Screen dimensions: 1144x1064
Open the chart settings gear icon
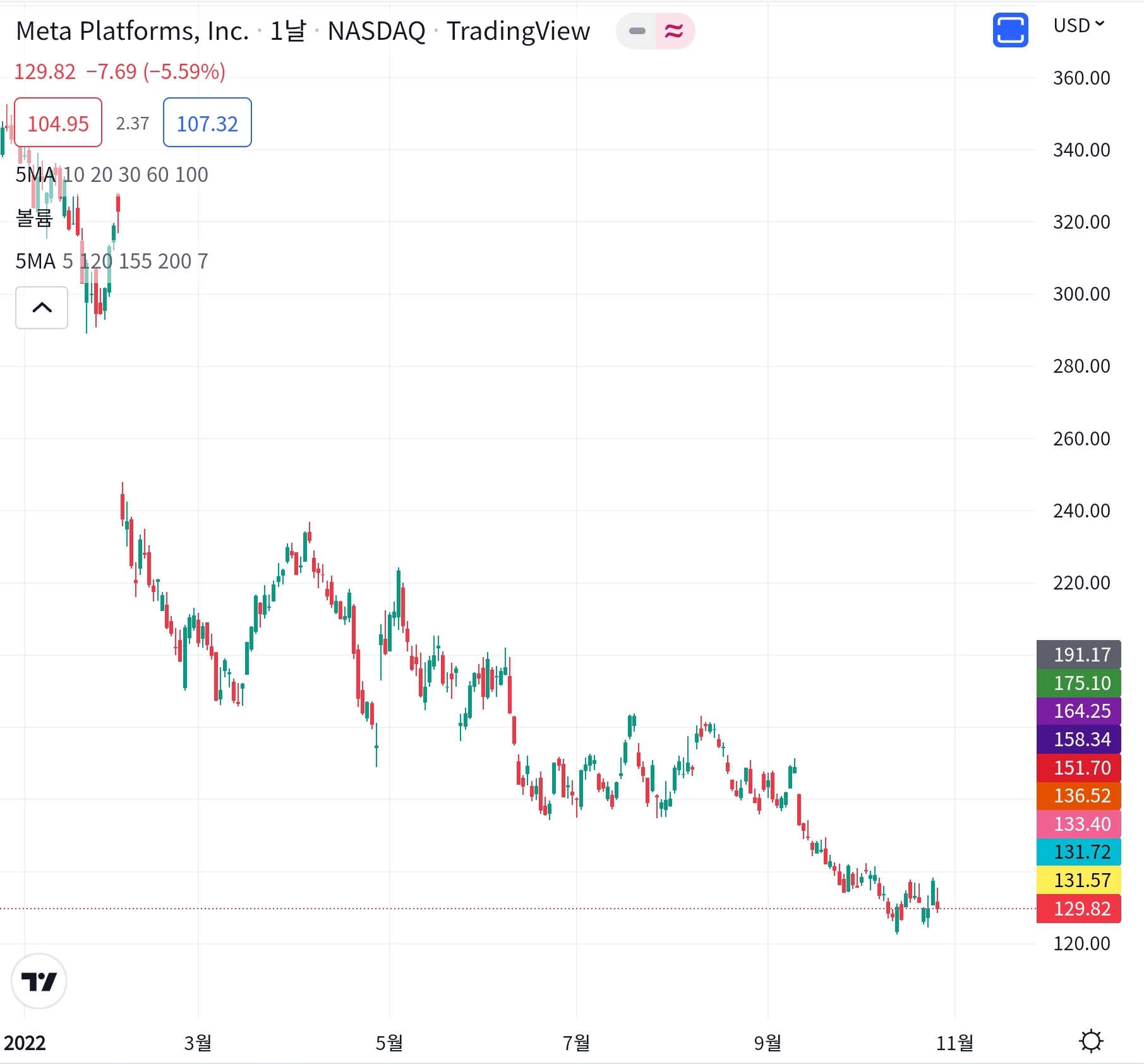coord(1091,1041)
